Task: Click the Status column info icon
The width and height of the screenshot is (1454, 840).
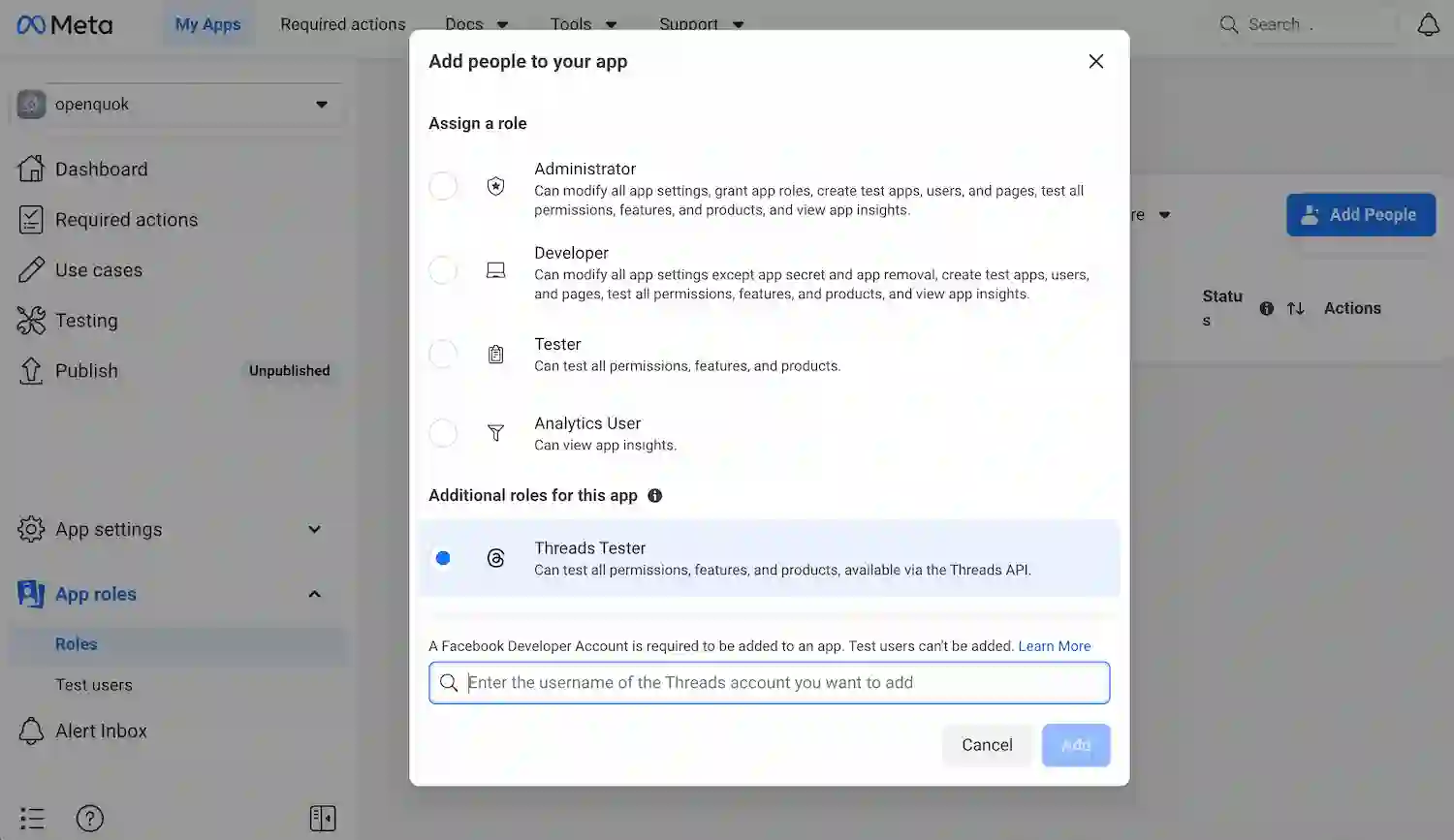Action: pyautogui.click(x=1266, y=308)
